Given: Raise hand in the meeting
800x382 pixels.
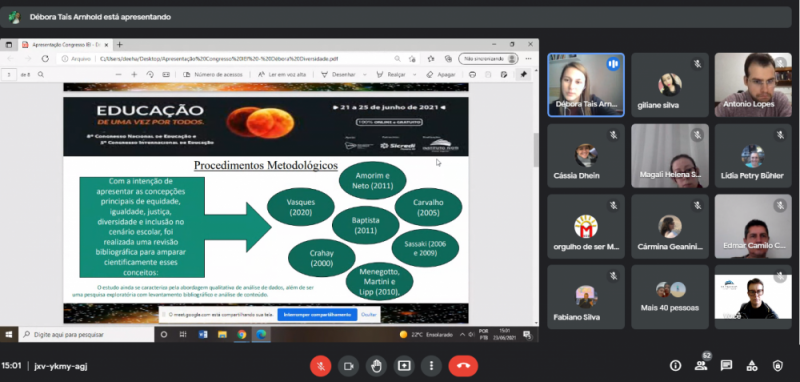Looking at the screenshot, I should pyautogui.click(x=377, y=366).
